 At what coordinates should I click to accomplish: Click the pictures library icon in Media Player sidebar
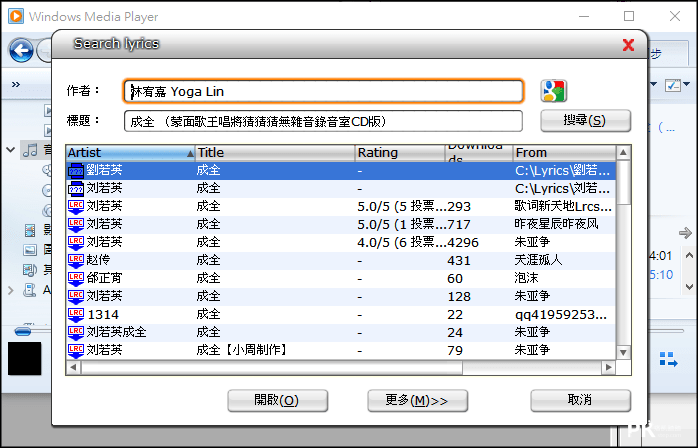tap(30, 250)
